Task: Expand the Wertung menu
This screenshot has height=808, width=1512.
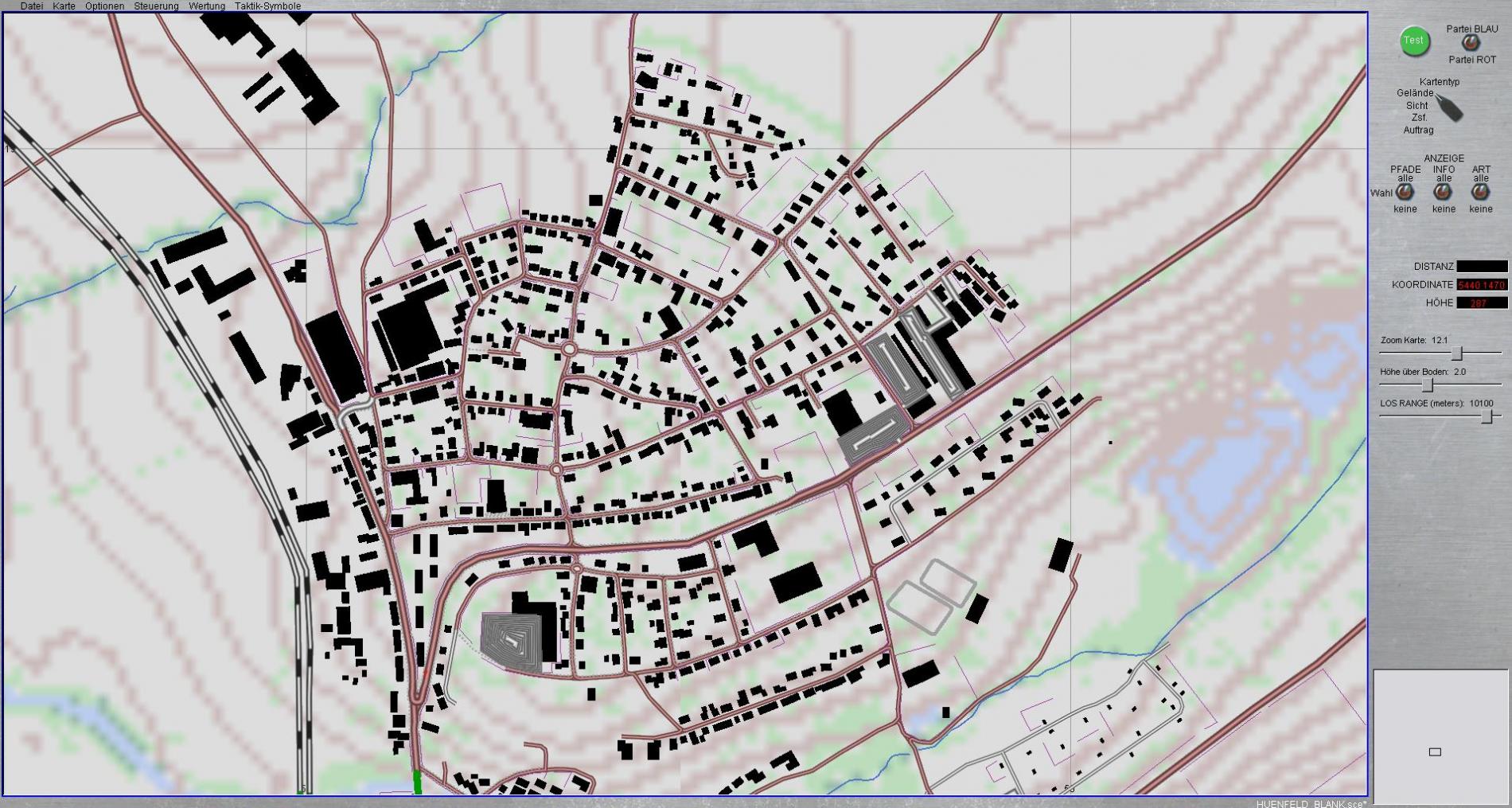Action: coord(206,6)
